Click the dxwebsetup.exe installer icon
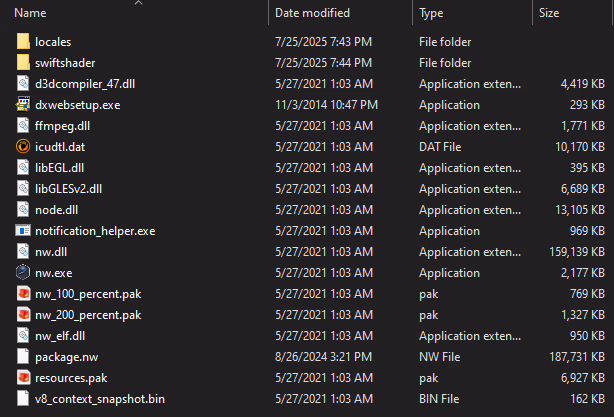This screenshot has height=417, width=614. coord(24,105)
